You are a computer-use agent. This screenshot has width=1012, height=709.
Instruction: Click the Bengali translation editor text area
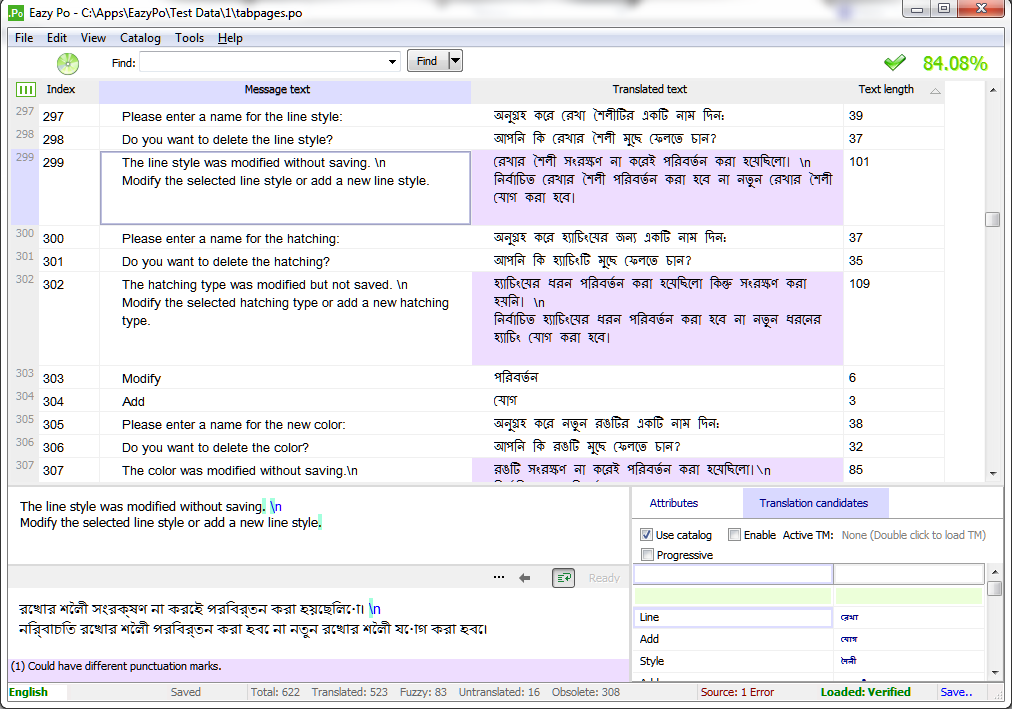click(x=319, y=623)
